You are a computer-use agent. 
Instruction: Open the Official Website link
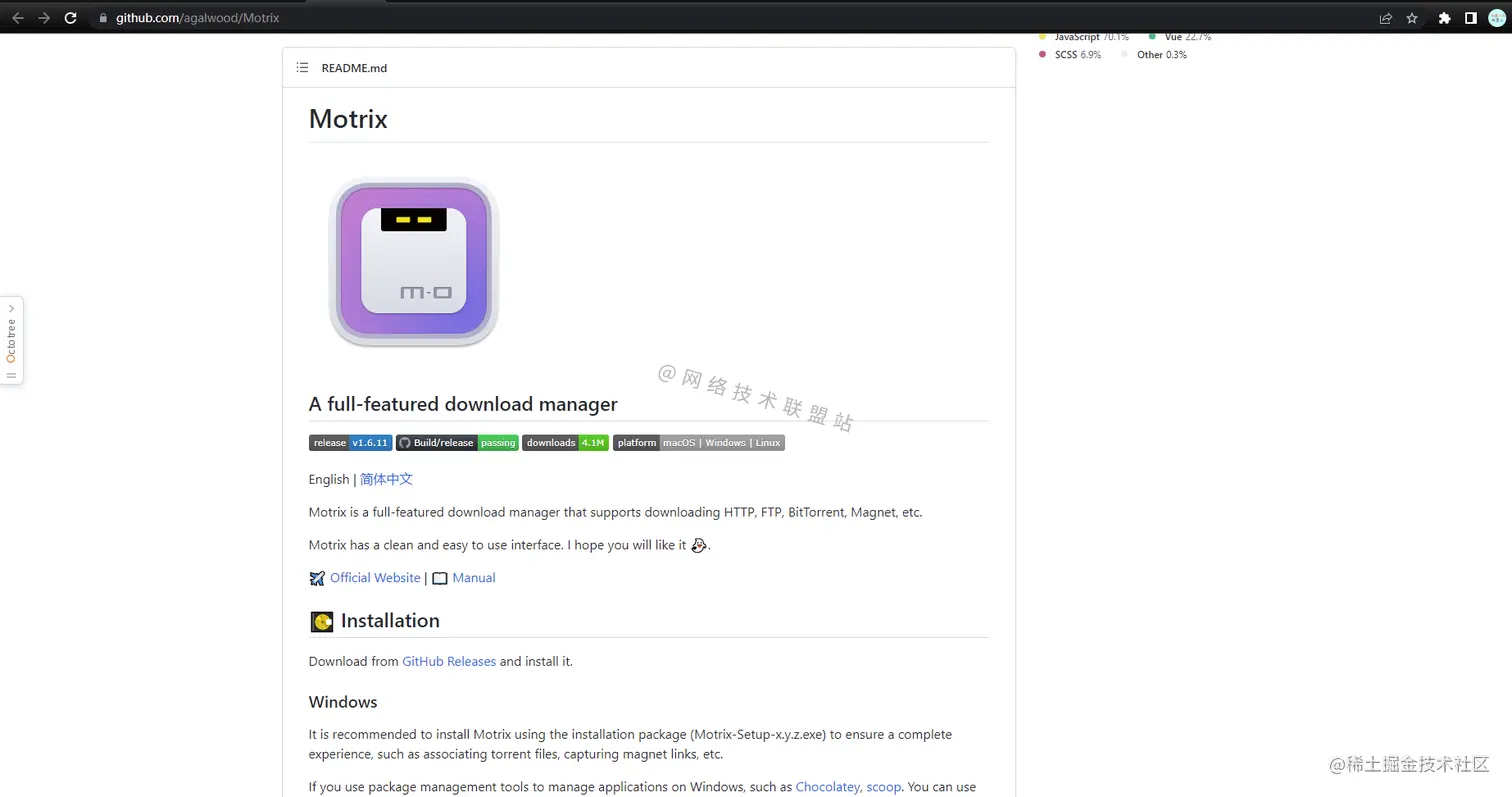375,578
